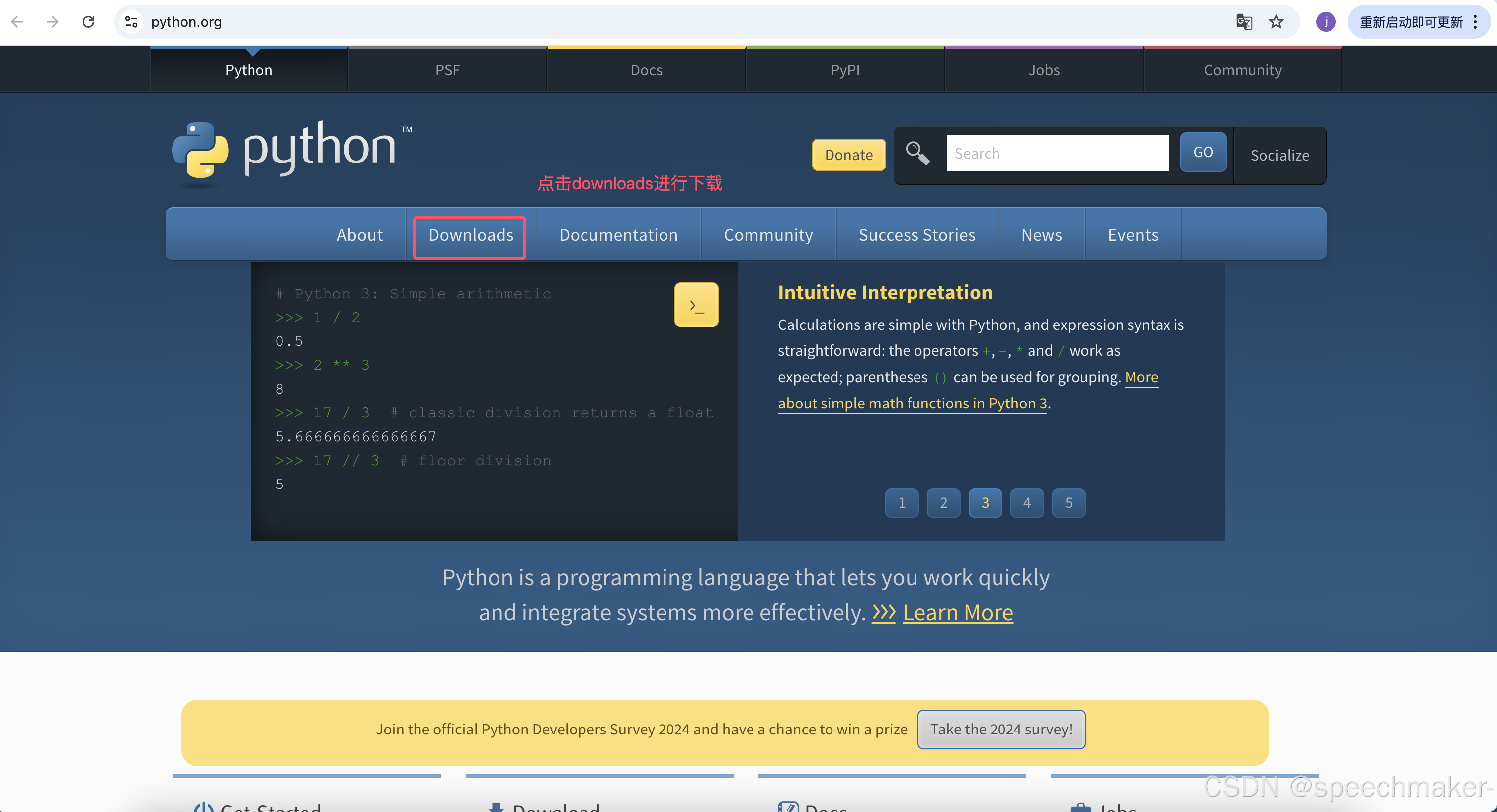The width and height of the screenshot is (1497, 812).
Task: Click the browser reload icon
Action: (88, 22)
